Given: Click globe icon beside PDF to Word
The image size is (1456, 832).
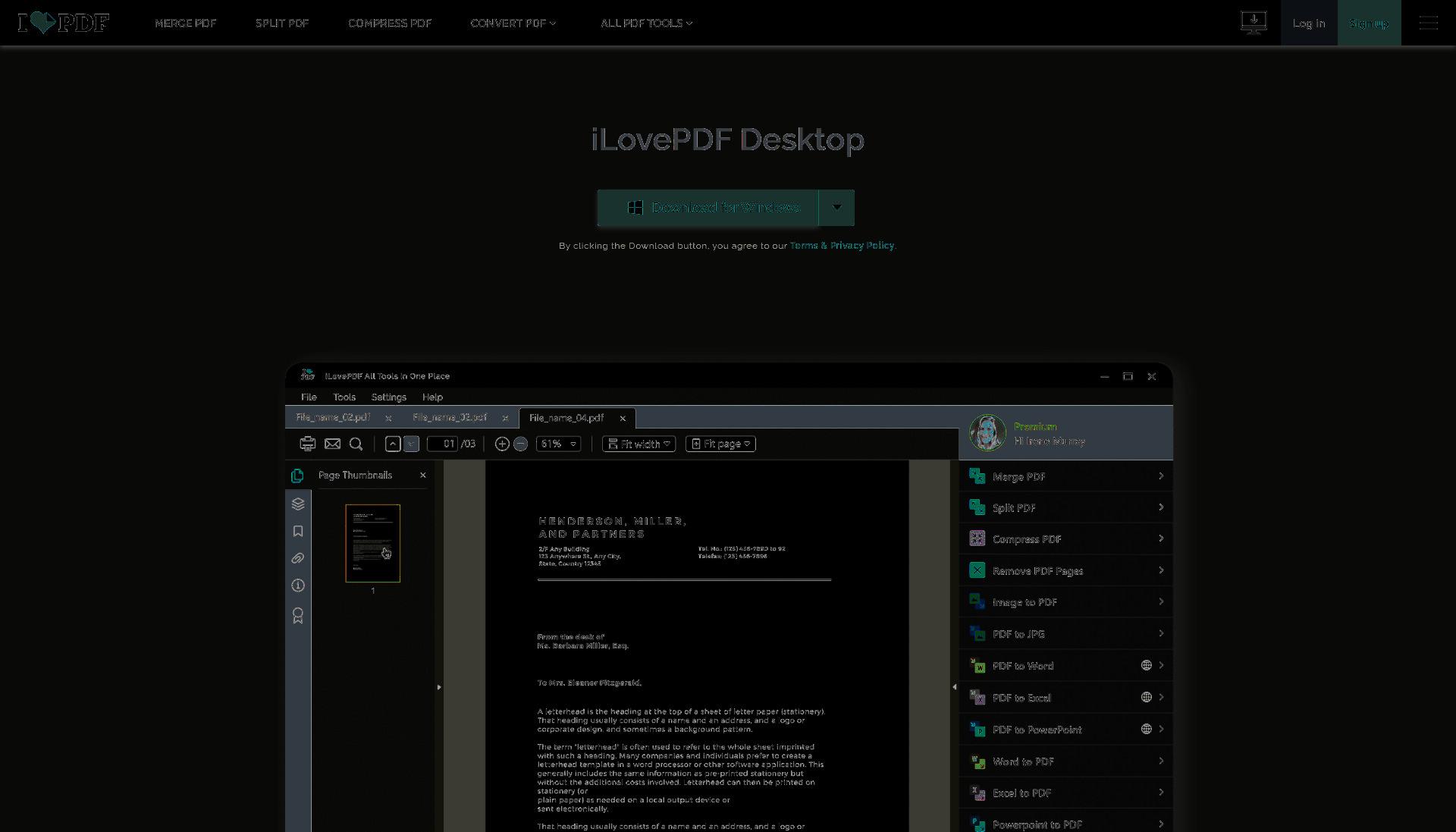Looking at the screenshot, I should coord(1147,665).
